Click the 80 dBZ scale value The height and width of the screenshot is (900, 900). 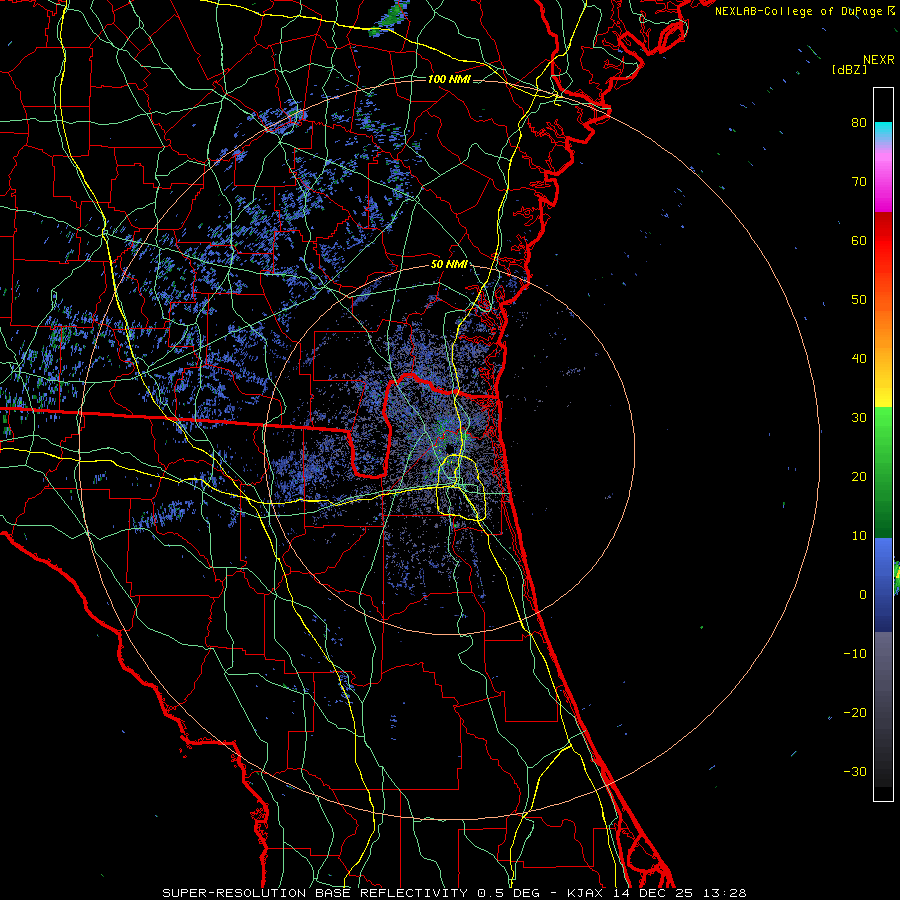pyautogui.click(x=859, y=123)
